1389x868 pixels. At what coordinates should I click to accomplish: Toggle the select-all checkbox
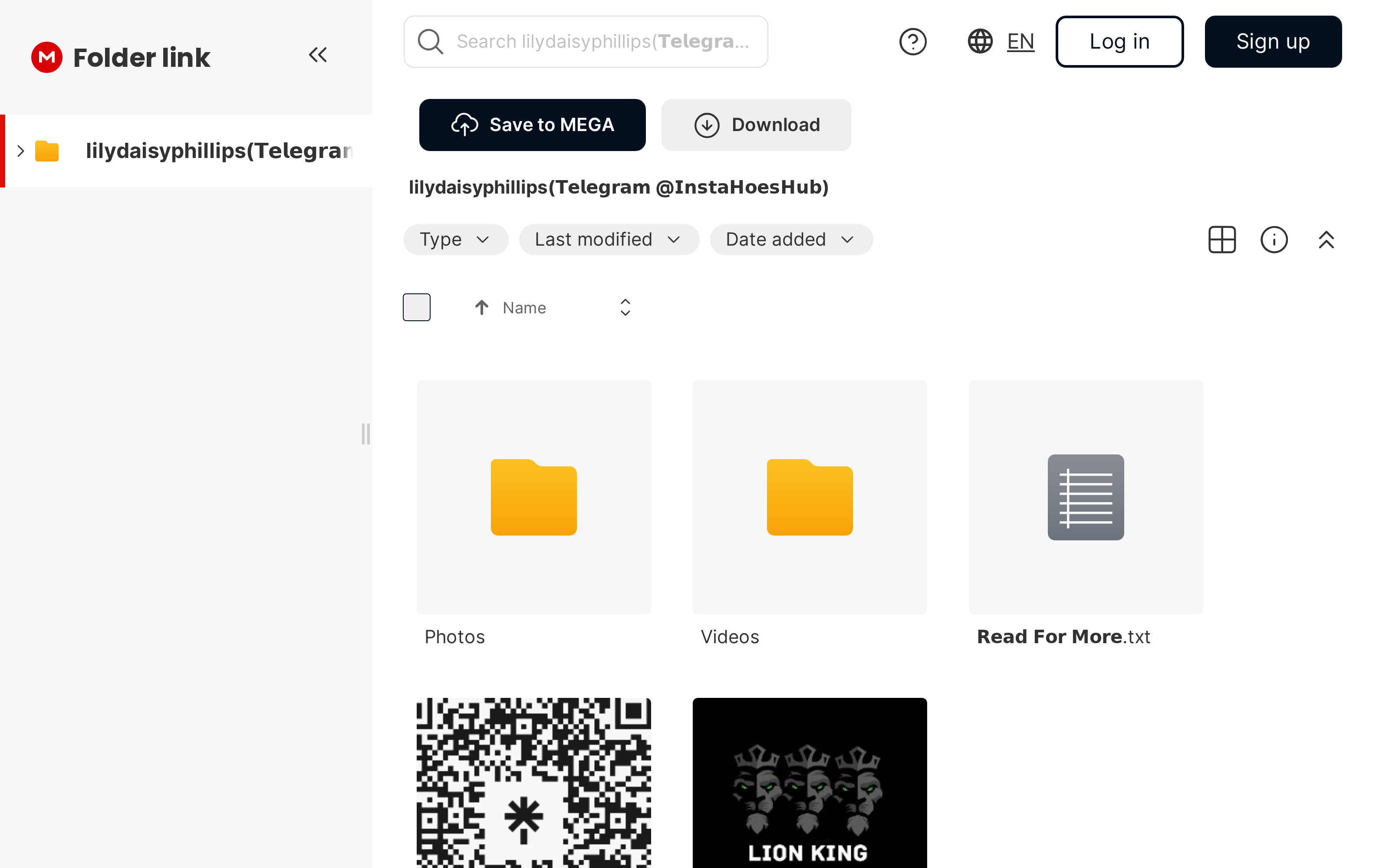click(417, 307)
